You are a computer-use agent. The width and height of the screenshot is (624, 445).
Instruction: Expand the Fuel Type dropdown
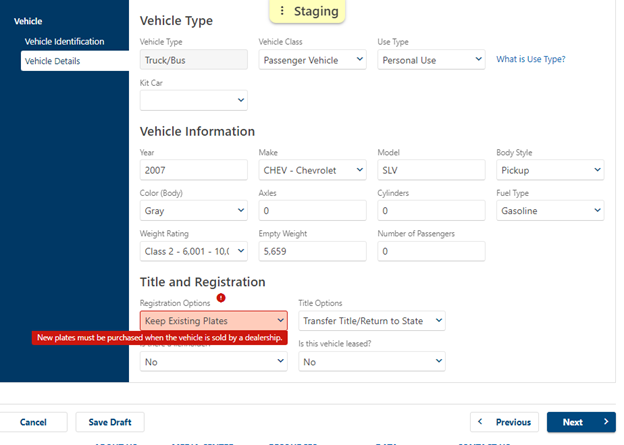[550, 211]
